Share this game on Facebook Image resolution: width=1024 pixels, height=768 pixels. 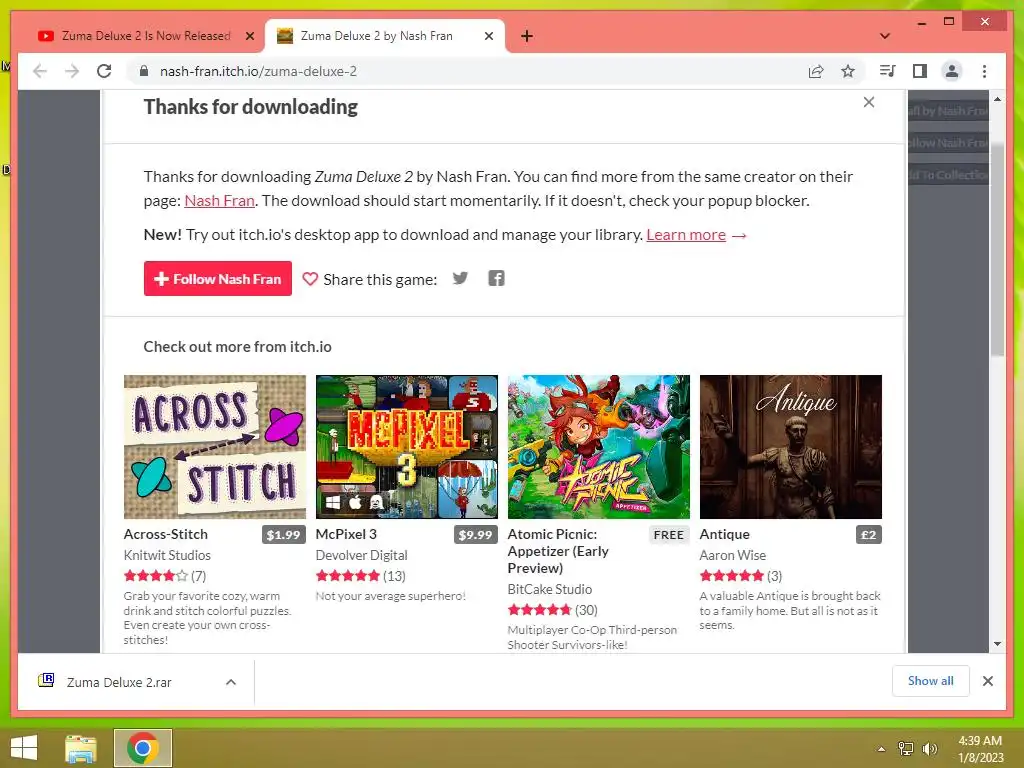496,278
